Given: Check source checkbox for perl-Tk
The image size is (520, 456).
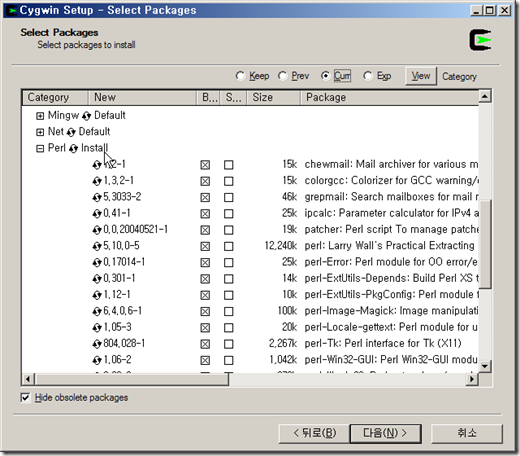Looking at the screenshot, I should tap(229, 344).
